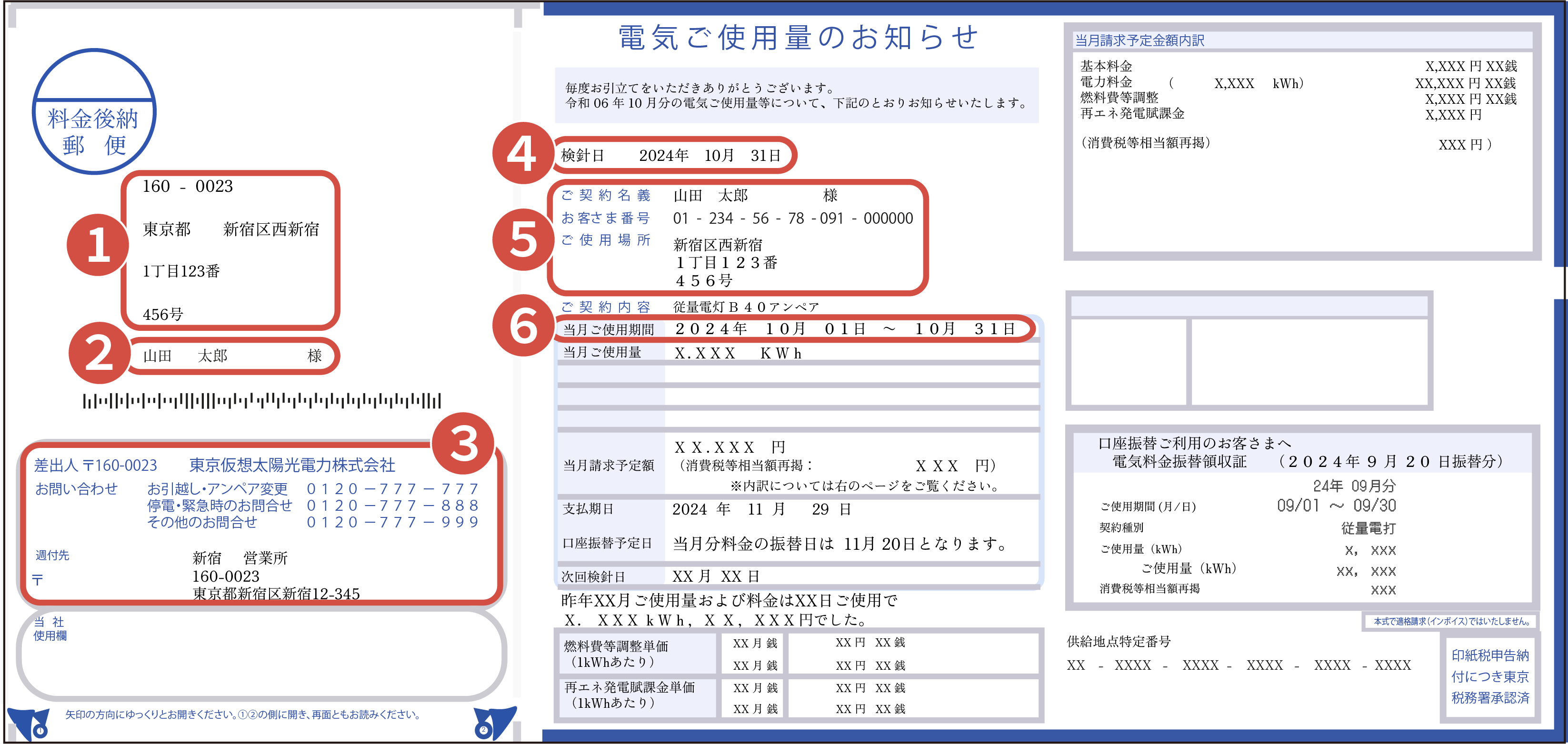The image size is (1568, 744).
Task: Click the お問い合わせ heading
Action: pyautogui.click(x=76, y=488)
